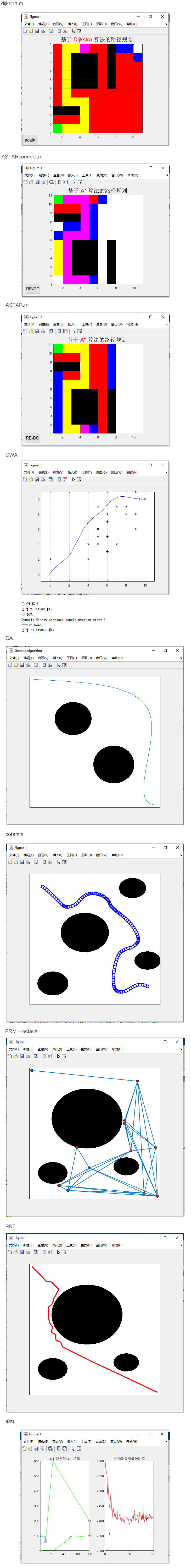Open File icon in Genetic Algorithm window
Screen dimensions: 191x1568
(x=15, y=665)
